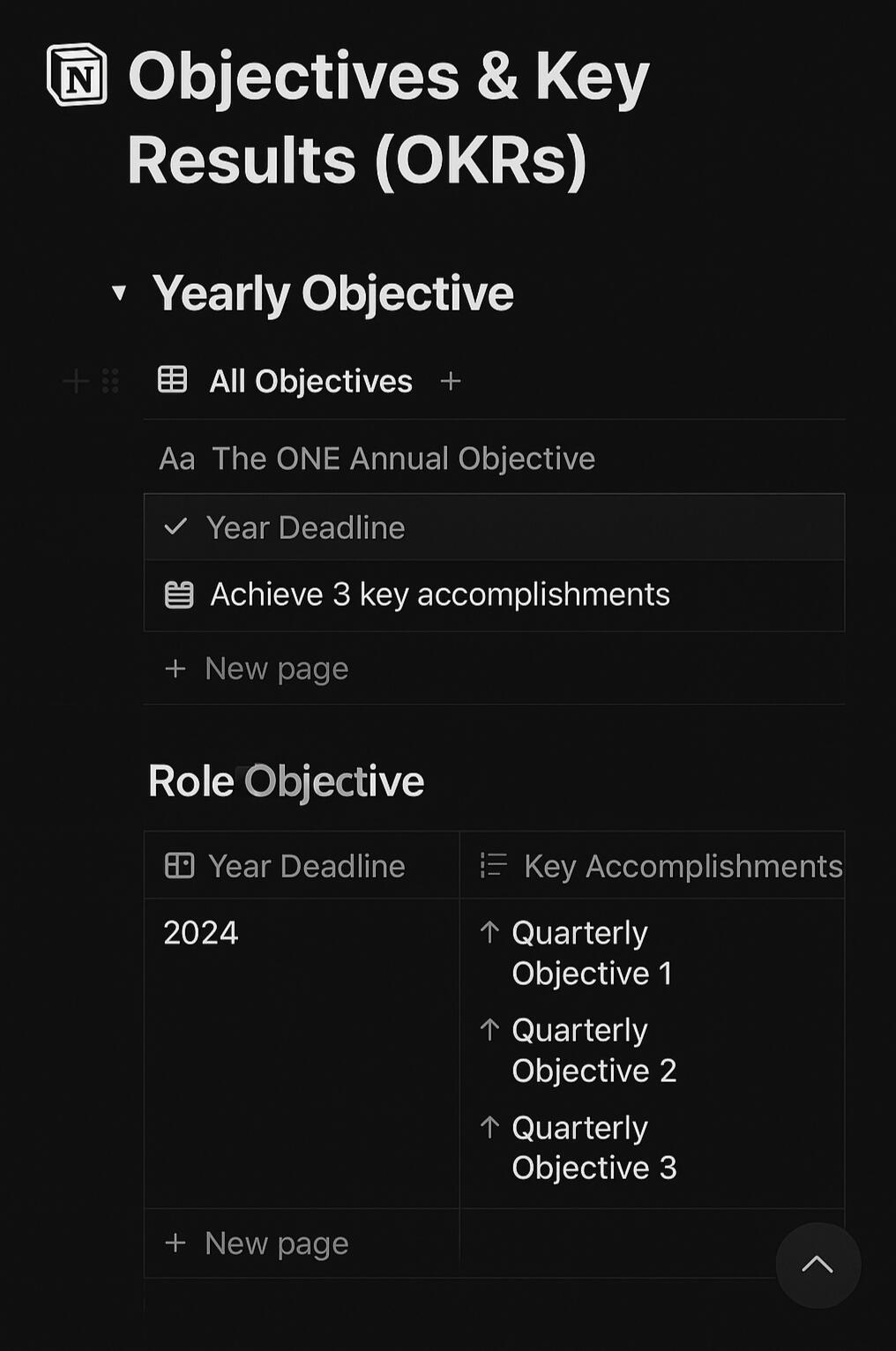
Task: Click the scroll-to-top chevron button
Action: (x=818, y=1265)
